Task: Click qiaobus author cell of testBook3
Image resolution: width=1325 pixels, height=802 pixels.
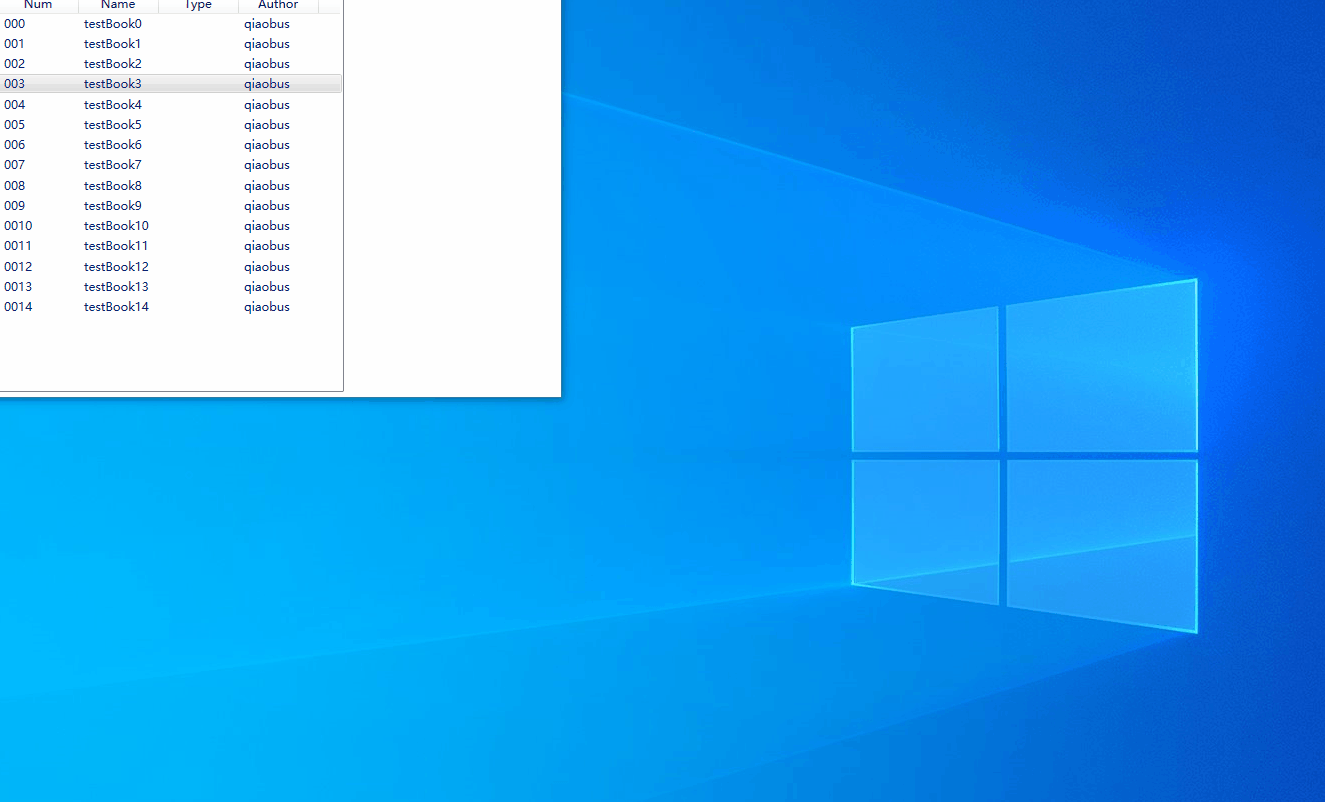Action: click(267, 84)
